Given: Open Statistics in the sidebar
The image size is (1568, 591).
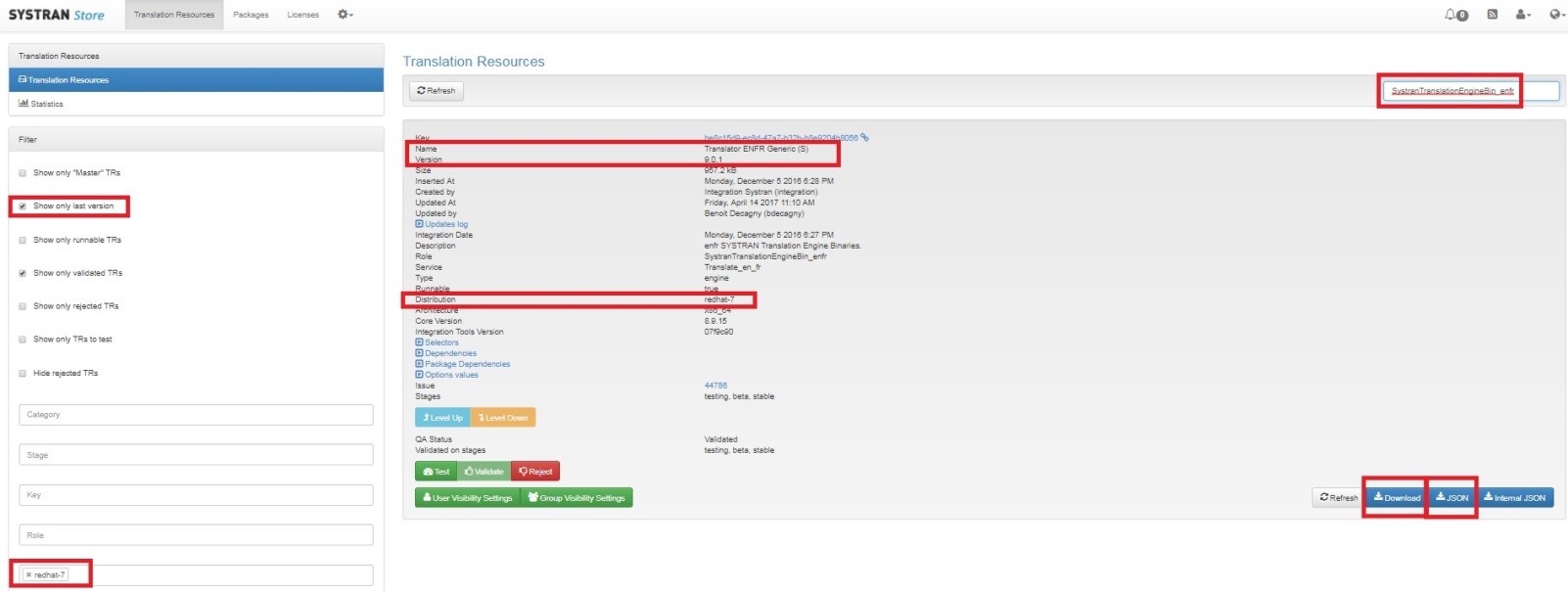Looking at the screenshot, I should click(x=196, y=104).
